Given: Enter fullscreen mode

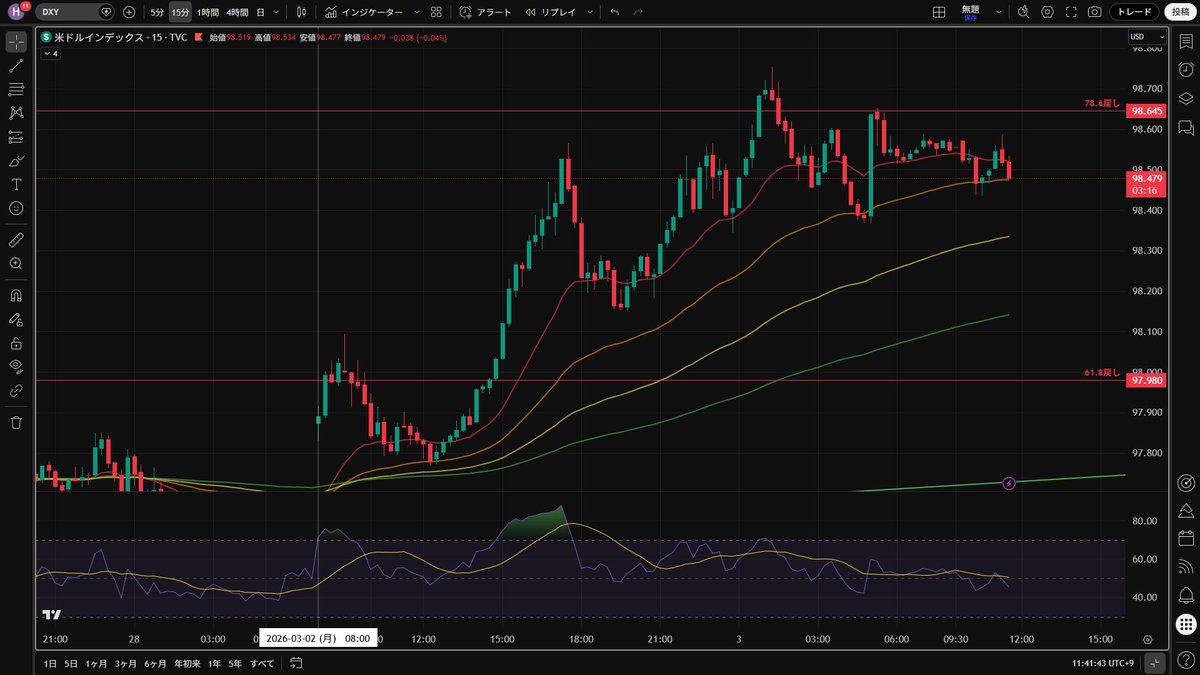Looking at the screenshot, I should (x=1071, y=12).
